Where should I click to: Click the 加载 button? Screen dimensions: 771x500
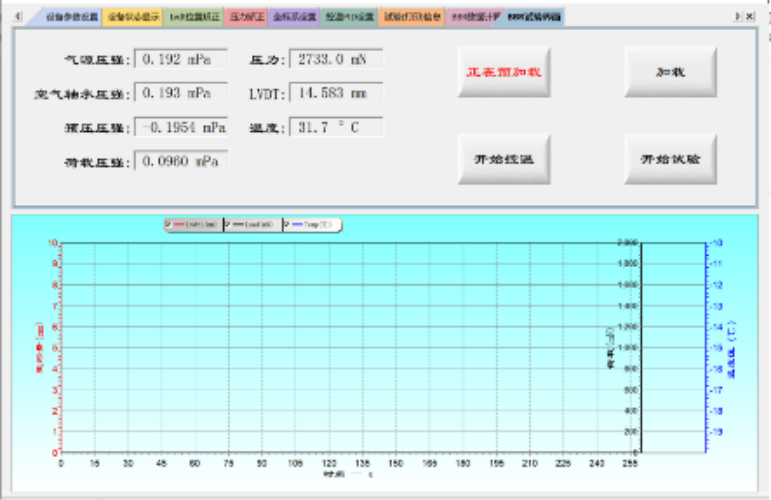point(671,72)
